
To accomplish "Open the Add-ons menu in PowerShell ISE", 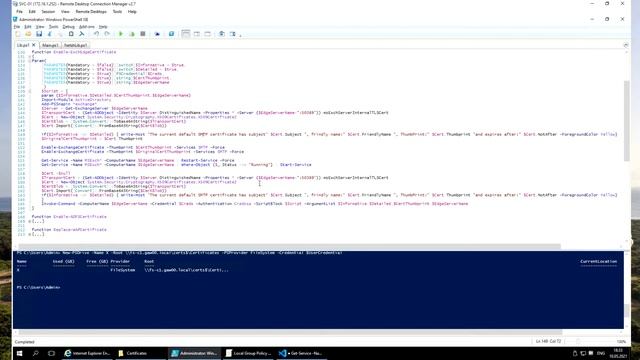I will click(87, 27).
